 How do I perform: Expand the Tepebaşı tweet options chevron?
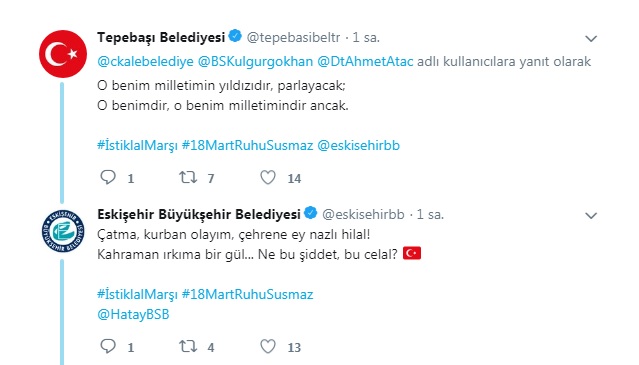tap(591, 39)
